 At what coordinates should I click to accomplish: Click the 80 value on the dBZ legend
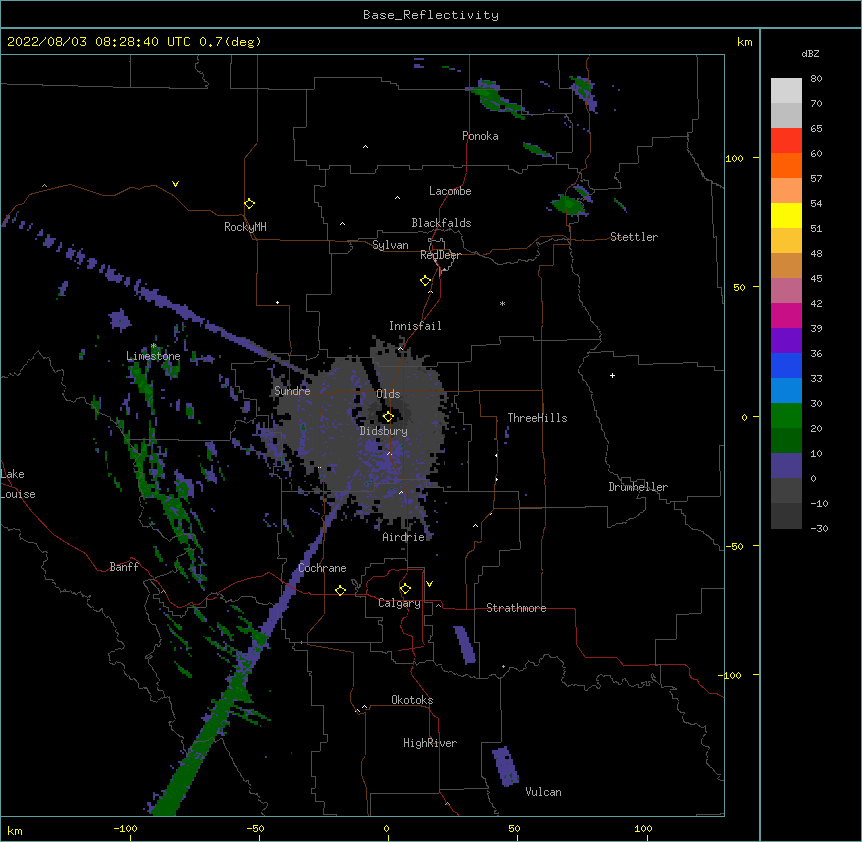pos(816,79)
